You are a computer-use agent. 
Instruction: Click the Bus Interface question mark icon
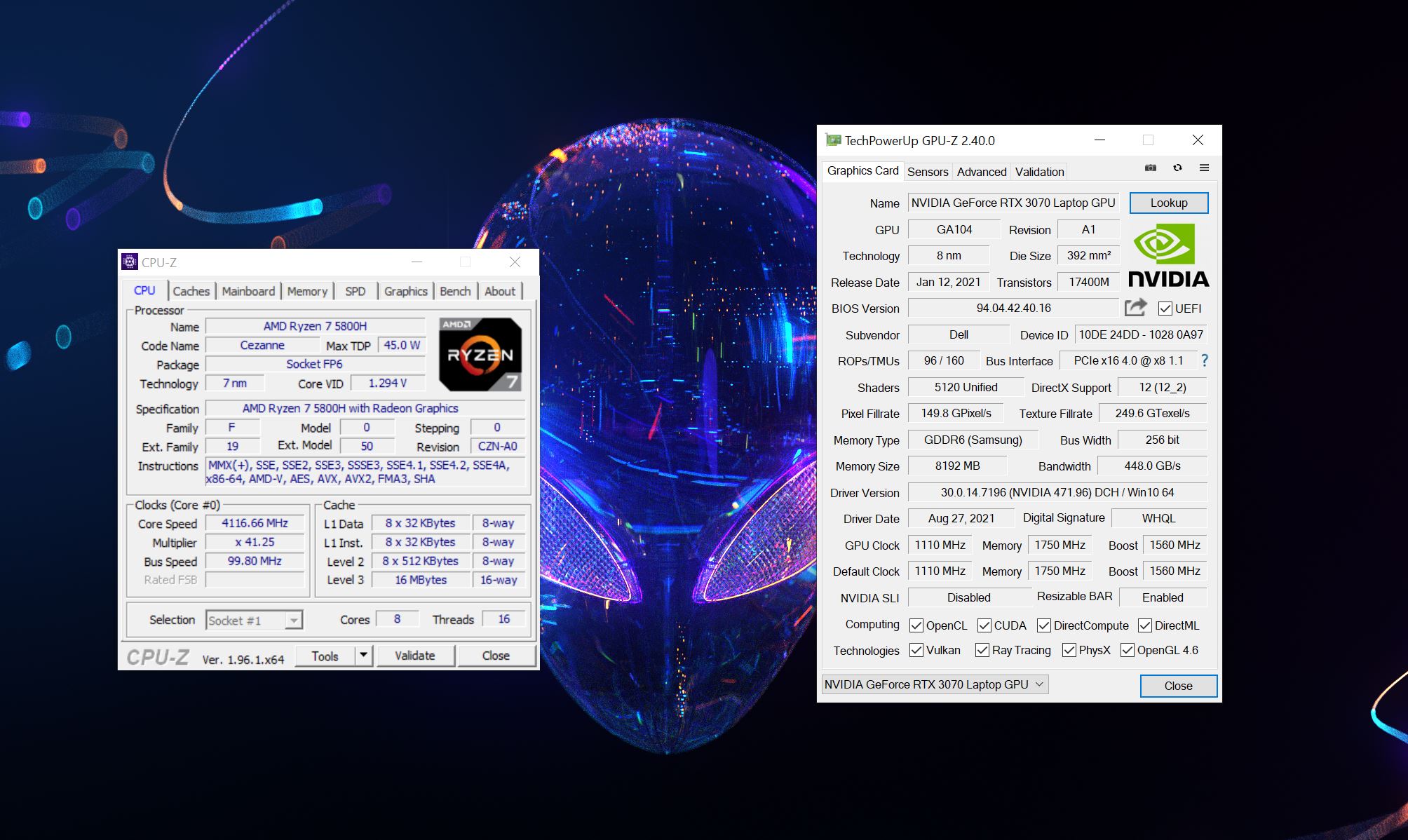point(1205,360)
